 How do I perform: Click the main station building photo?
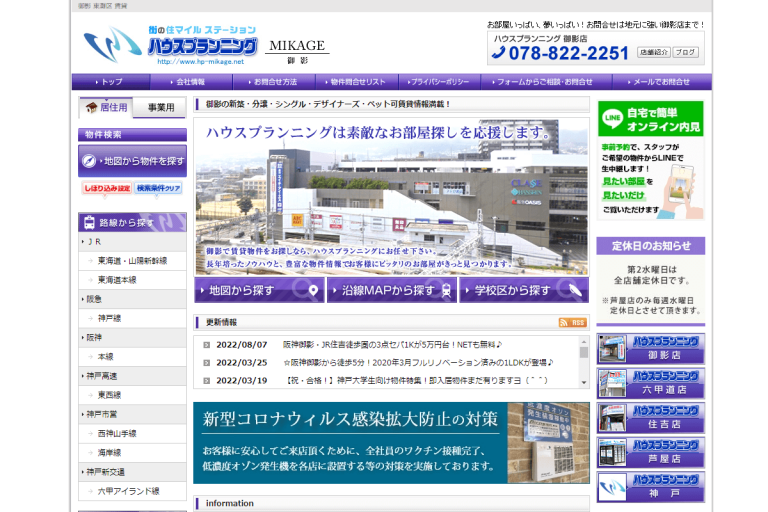392,196
